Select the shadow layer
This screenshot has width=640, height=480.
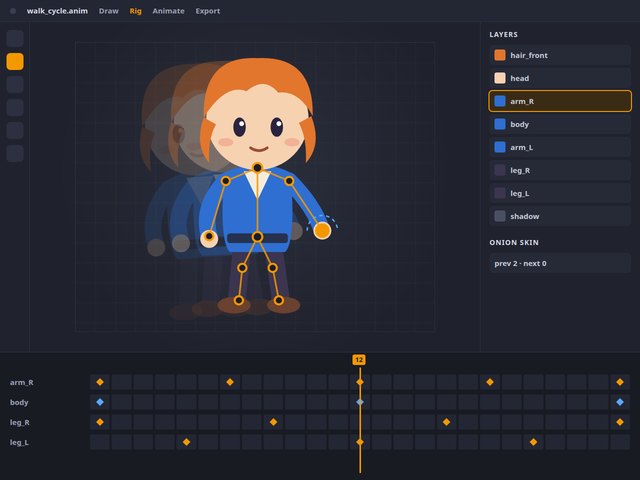(x=560, y=216)
